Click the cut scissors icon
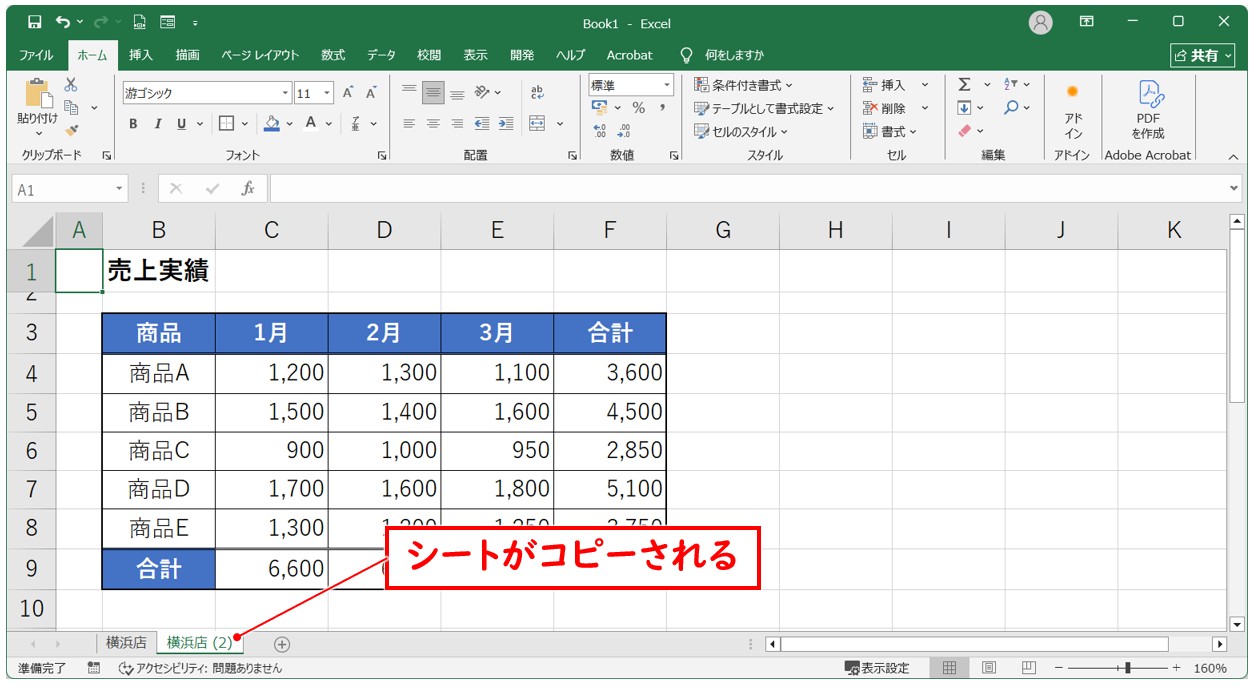 click(x=71, y=86)
